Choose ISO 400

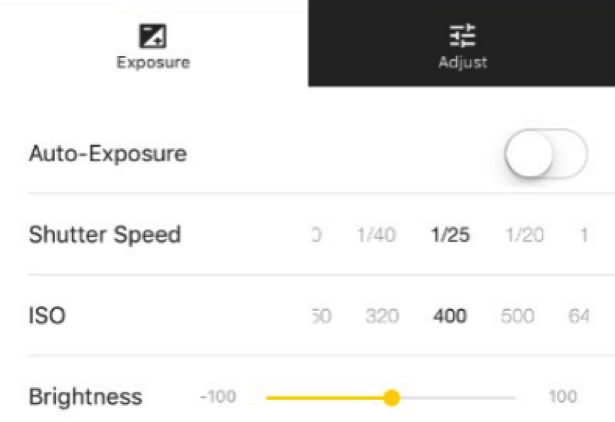pos(450,316)
